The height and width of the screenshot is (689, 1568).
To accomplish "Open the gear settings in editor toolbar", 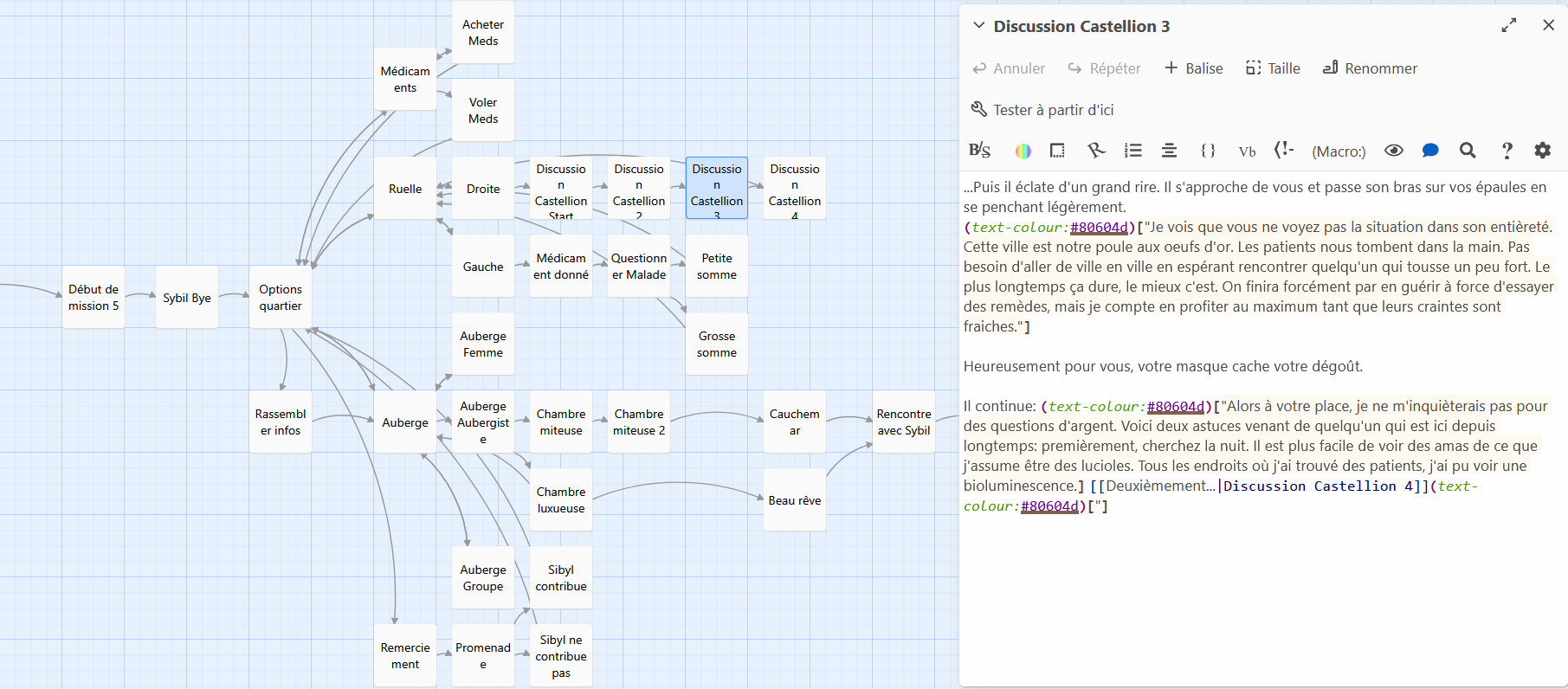I will click(x=1543, y=151).
